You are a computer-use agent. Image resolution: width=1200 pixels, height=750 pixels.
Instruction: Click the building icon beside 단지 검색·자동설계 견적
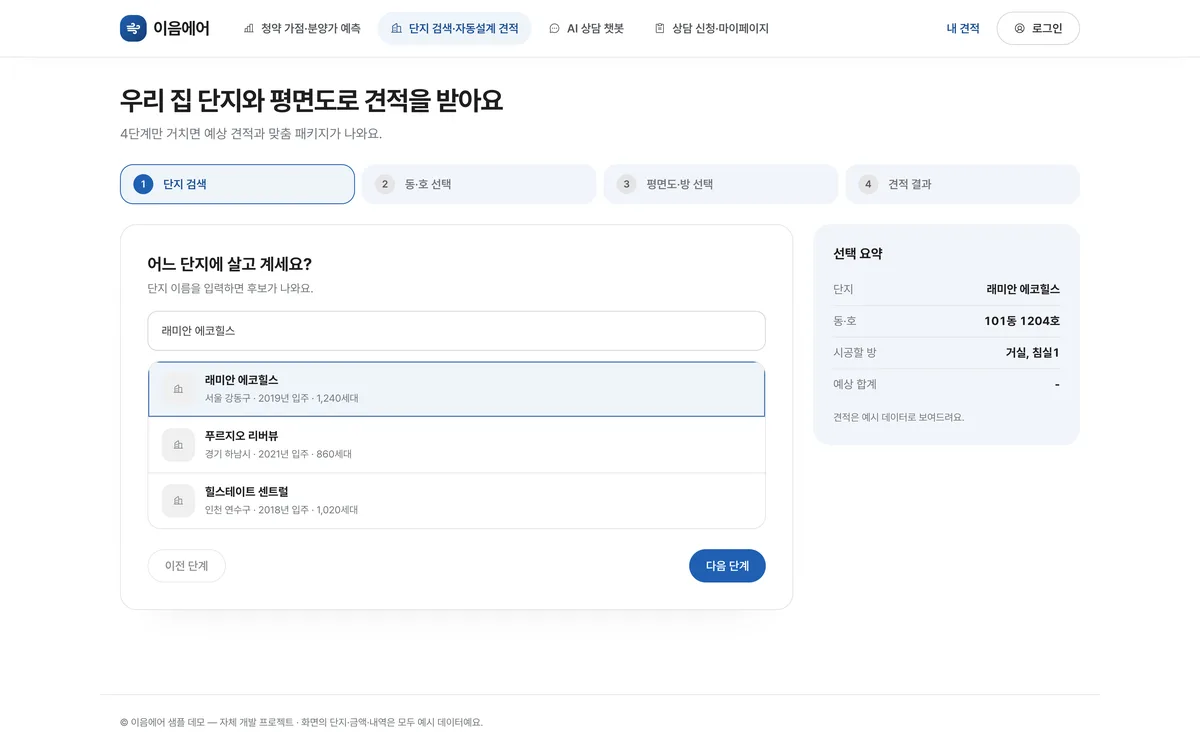[397, 29]
